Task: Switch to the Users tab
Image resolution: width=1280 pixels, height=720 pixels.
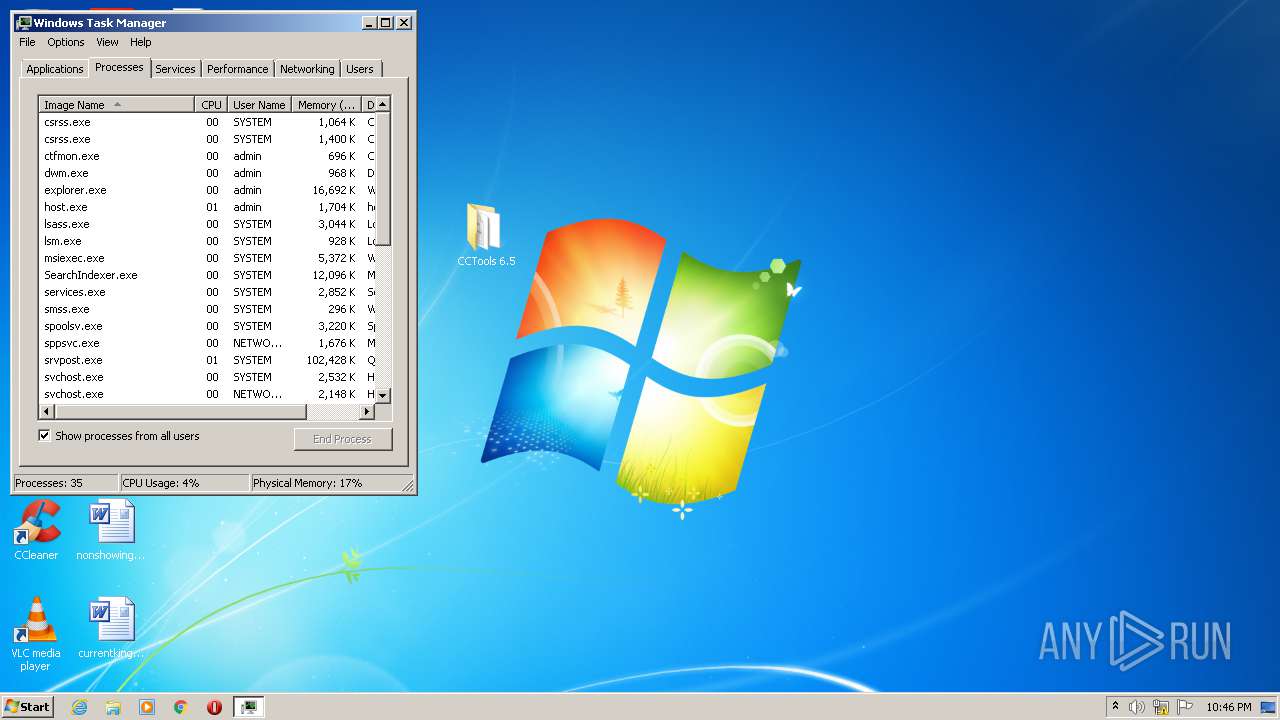Action: click(x=359, y=69)
